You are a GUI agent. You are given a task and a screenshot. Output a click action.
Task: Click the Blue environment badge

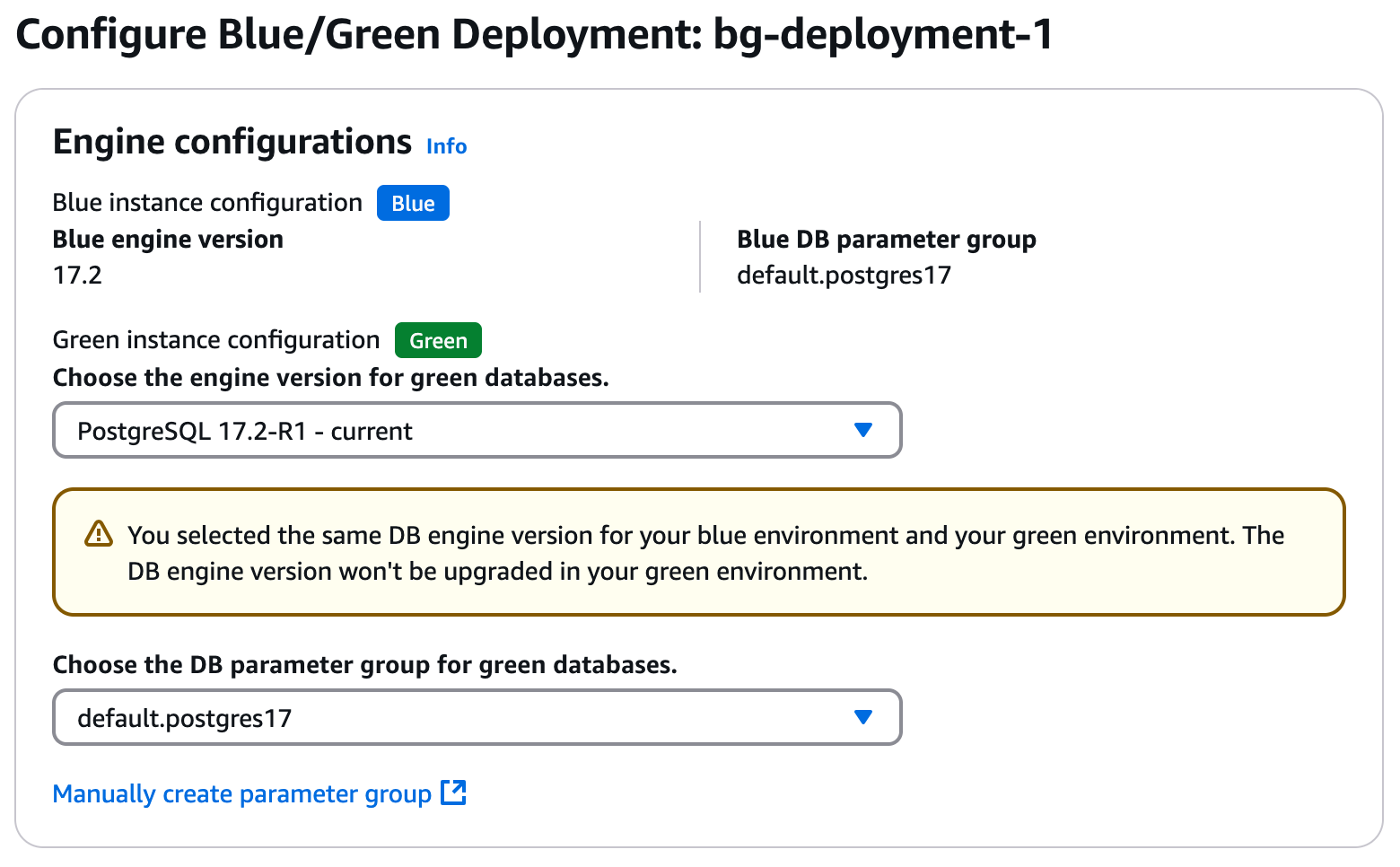[413, 203]
